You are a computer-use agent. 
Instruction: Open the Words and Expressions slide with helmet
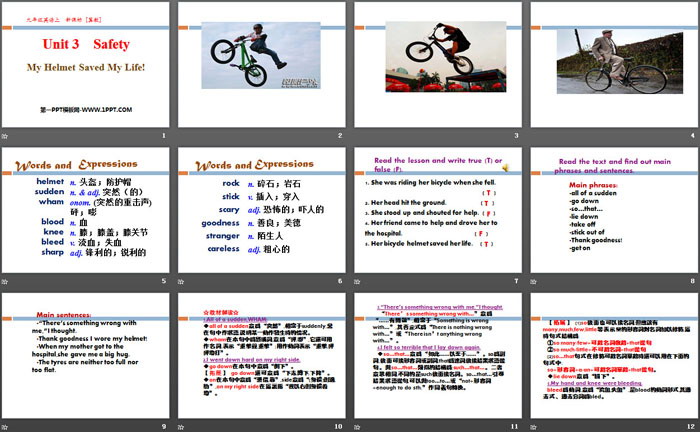point(87,211)
